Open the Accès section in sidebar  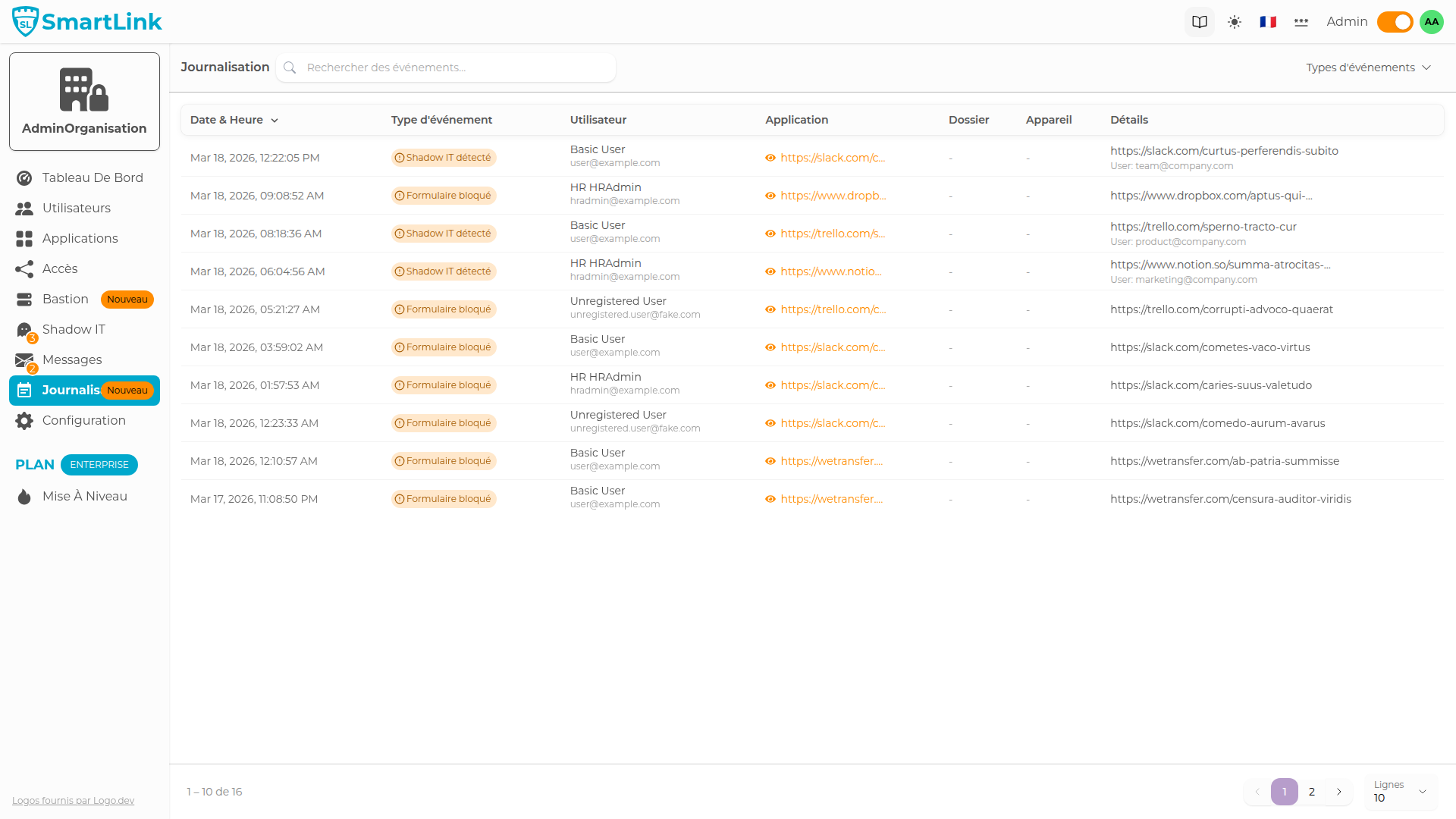60,268
